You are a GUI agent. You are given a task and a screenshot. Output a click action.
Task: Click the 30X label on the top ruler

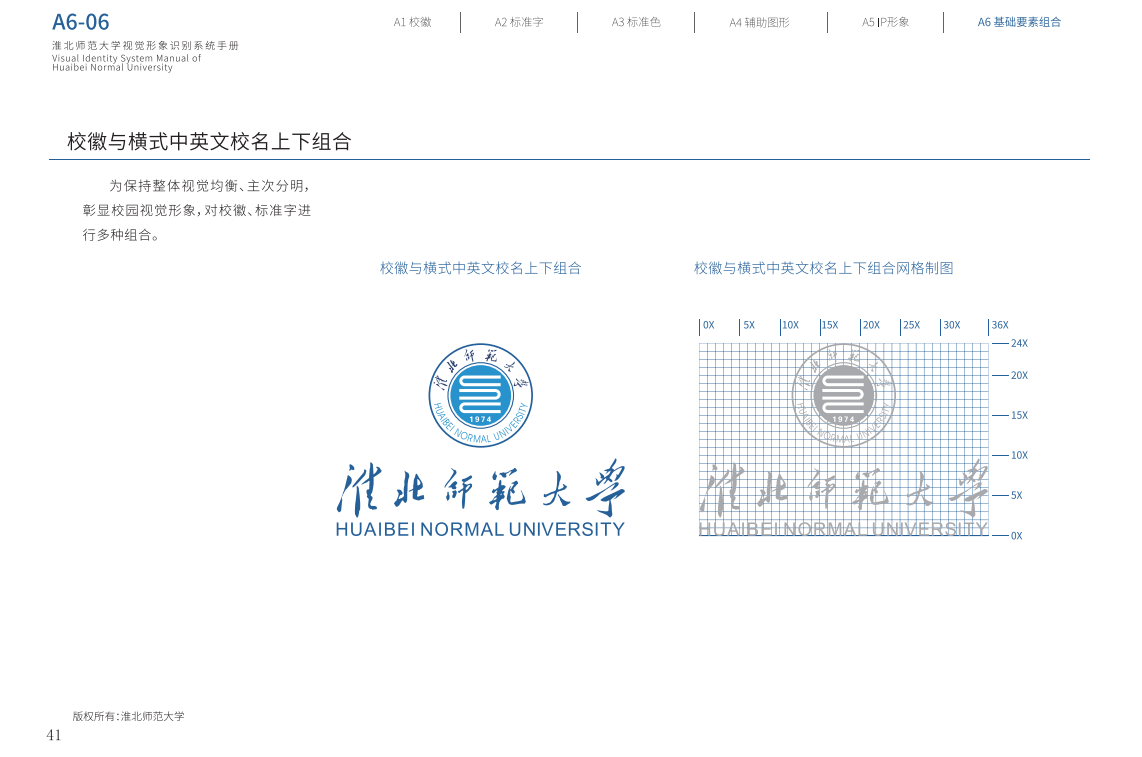point(951,325)
